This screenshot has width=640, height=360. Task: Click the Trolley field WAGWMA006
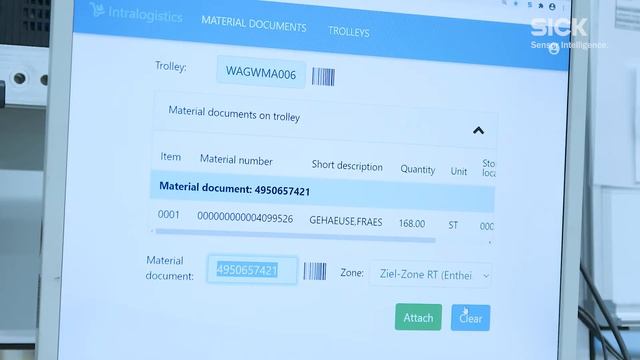pyautogui.click(x=261, y=73)
